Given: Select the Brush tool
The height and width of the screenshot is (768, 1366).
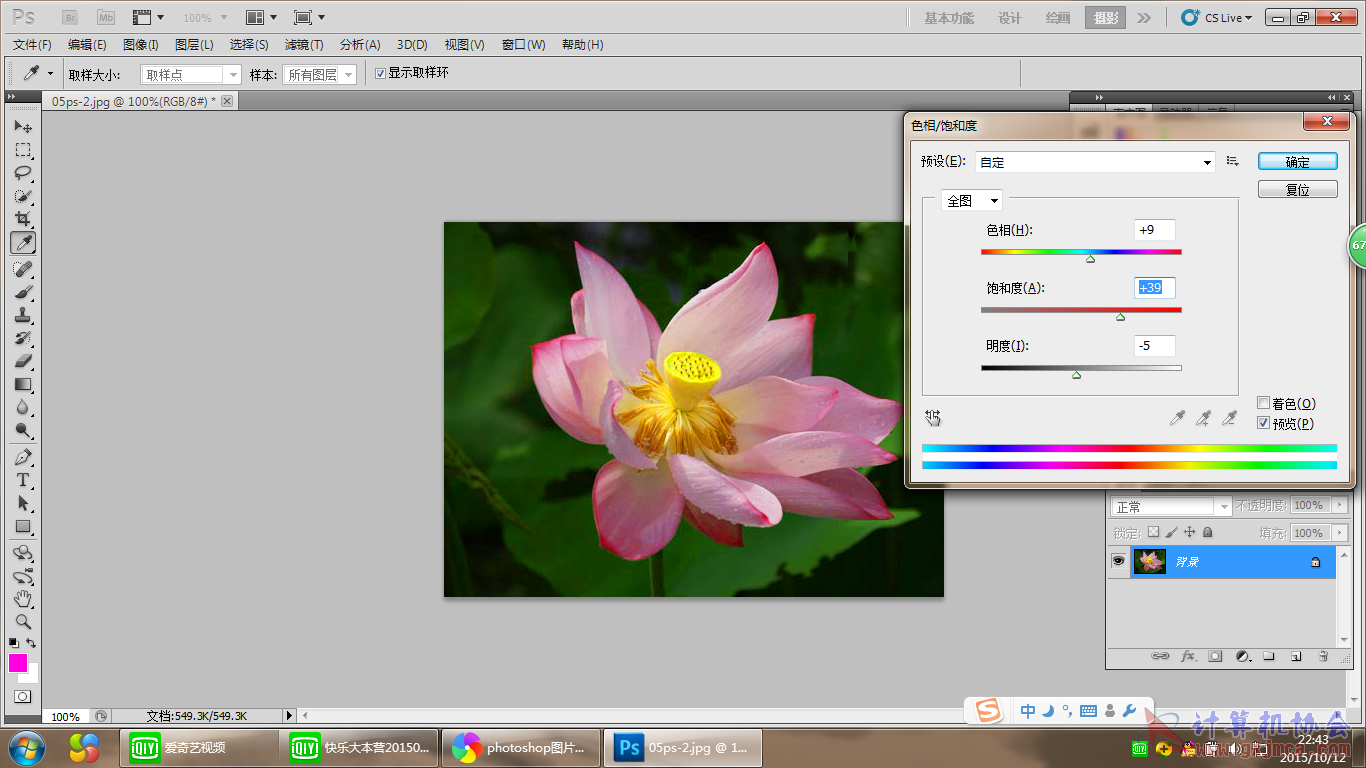Looking at the screenshot, I should click(x=23, y=292).
